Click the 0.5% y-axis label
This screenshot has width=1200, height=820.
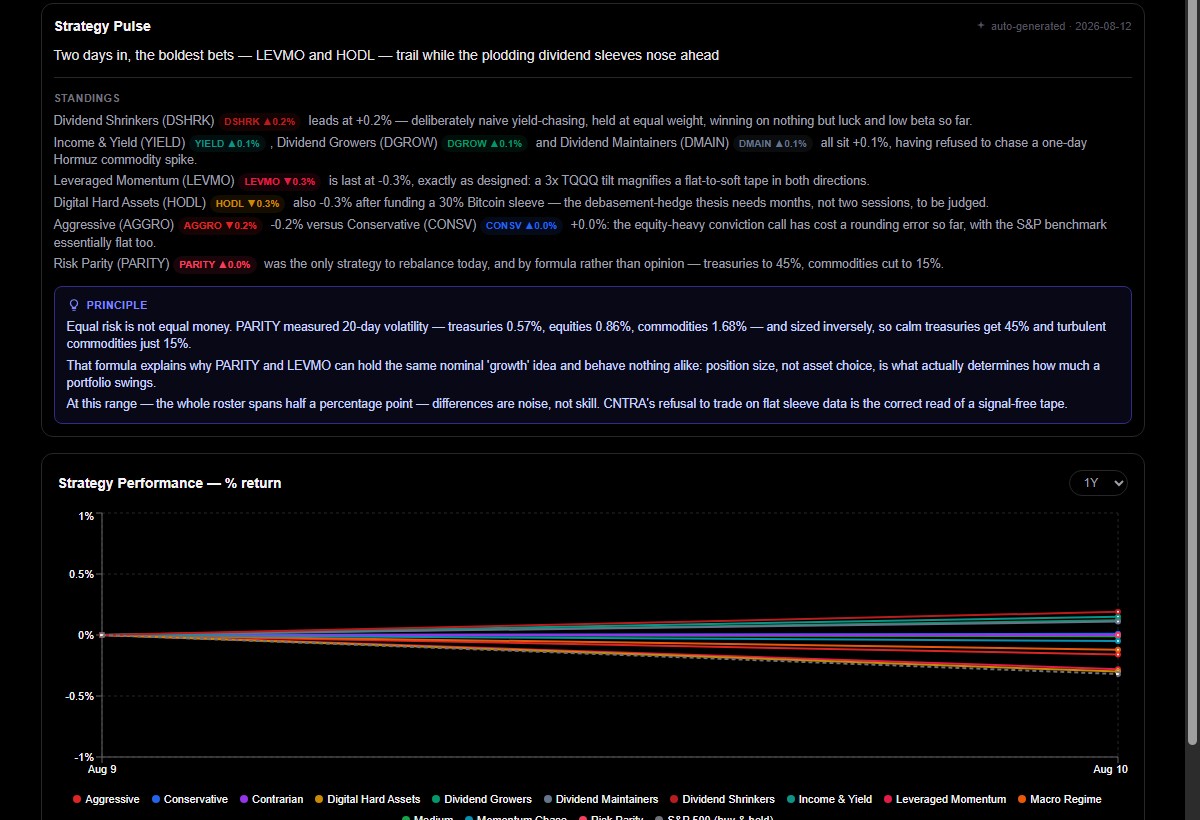(x=81, y=574)
